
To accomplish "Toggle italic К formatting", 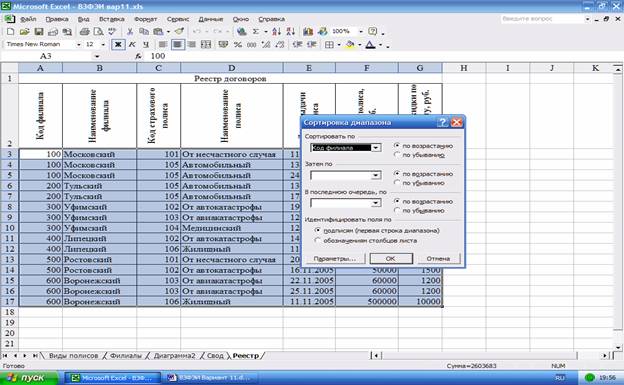I will (x=132, y=45).
